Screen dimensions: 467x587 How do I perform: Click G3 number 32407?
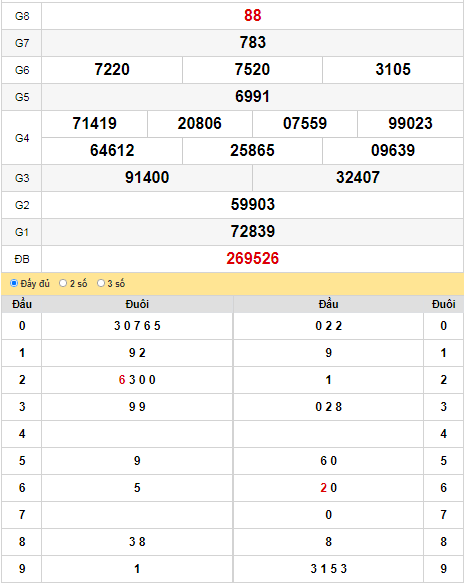358,177
